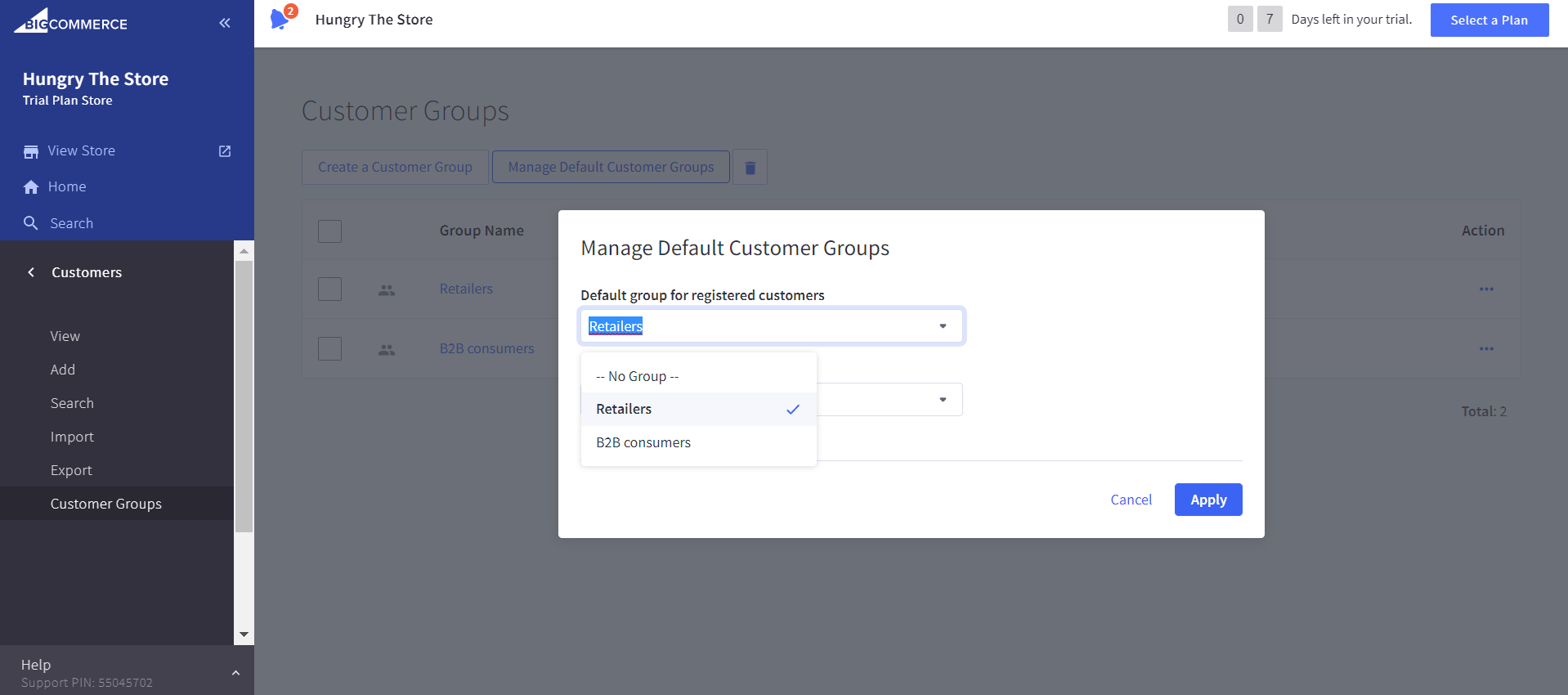Click the Select a Plan button
Viewport: 1568px width, 695px height.
coord(1489,20)
